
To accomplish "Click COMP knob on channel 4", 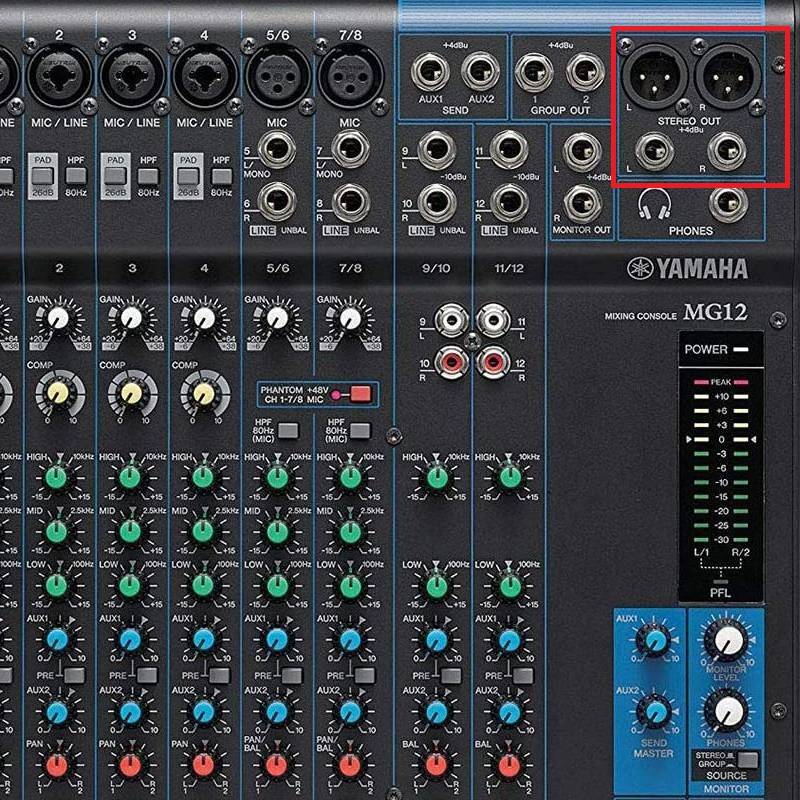I will click(x=204, y=393).
